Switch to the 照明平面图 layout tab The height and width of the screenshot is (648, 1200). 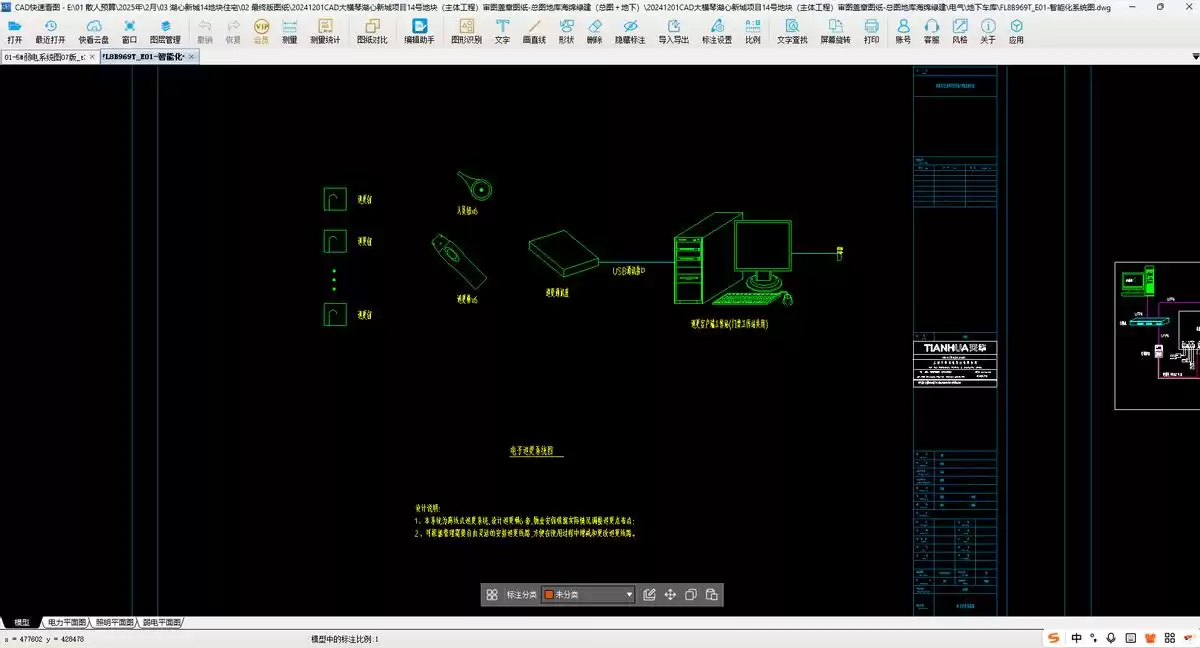point(114,622)
